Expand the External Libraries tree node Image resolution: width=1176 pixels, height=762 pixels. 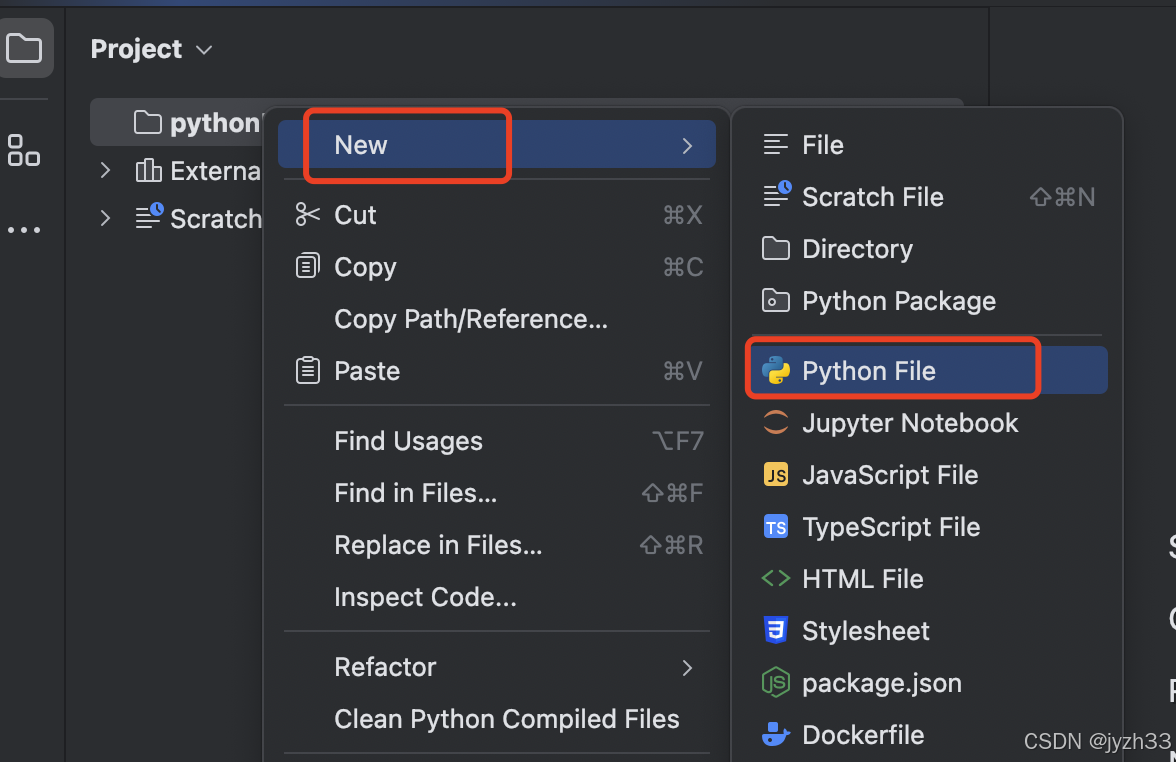click(105, 171)
